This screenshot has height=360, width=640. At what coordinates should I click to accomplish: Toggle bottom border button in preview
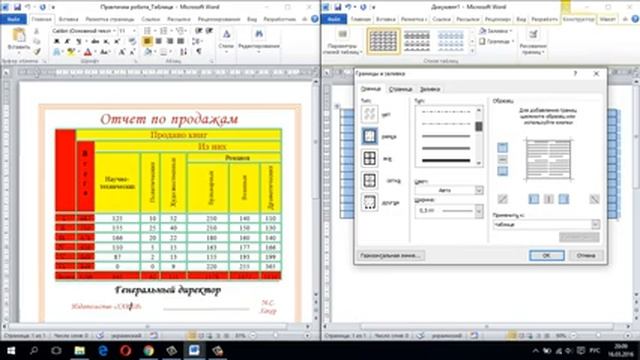502,171
